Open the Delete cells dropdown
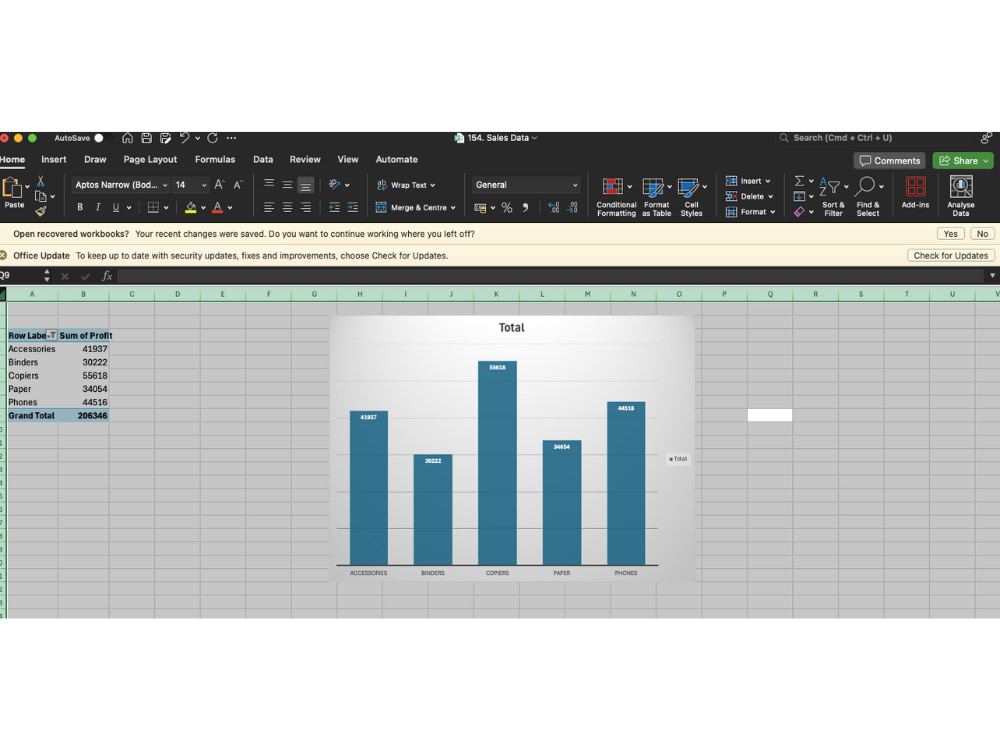The height and width of the screenshot is (750, 1000). [750, 196]
